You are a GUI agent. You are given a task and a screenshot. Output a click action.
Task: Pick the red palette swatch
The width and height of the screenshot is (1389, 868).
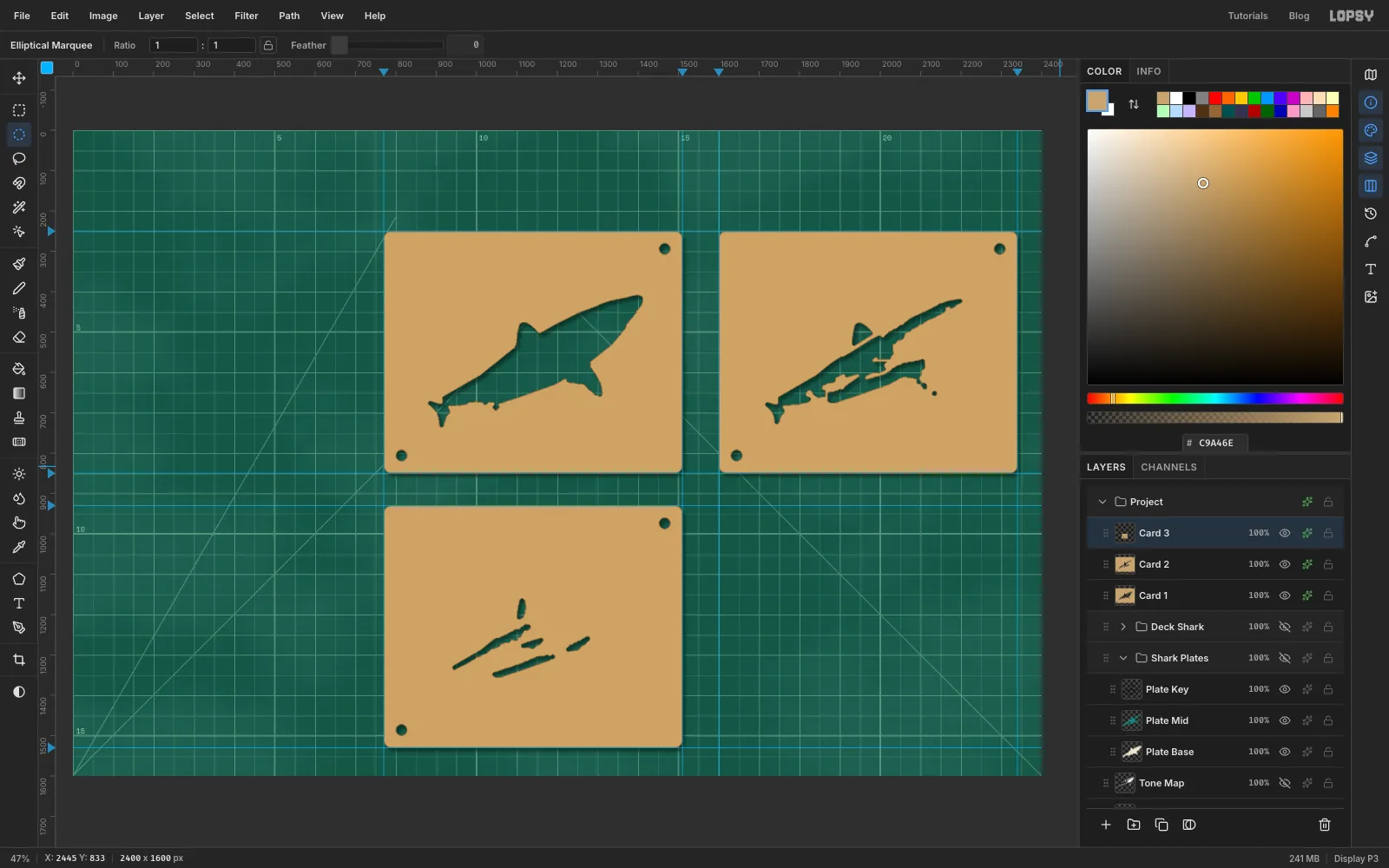click(1215, 98)
